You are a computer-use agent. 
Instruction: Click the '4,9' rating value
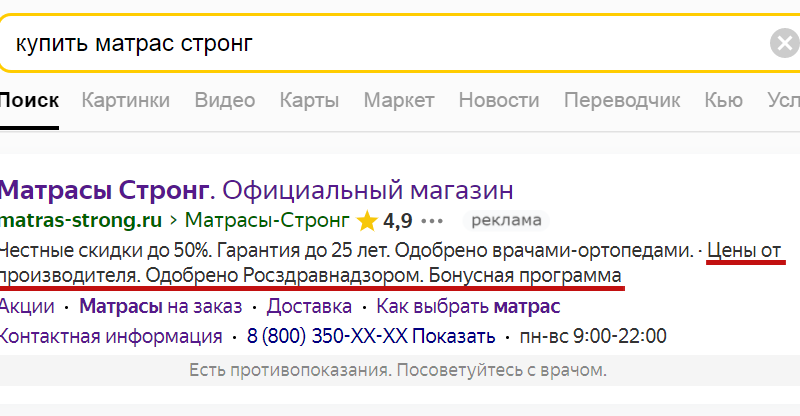pos(398,221)
